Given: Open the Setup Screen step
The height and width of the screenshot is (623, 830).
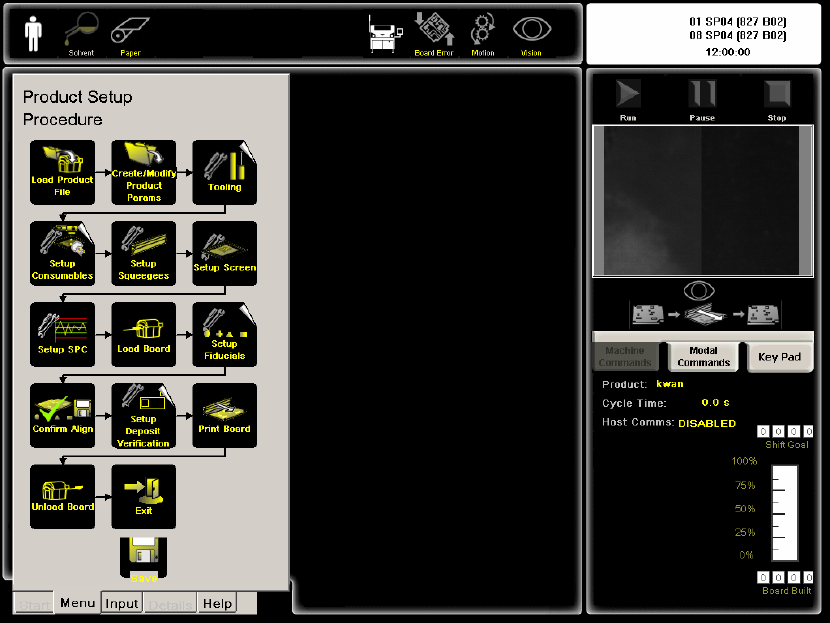Looking at the screenshot, I should coord(224,254).
